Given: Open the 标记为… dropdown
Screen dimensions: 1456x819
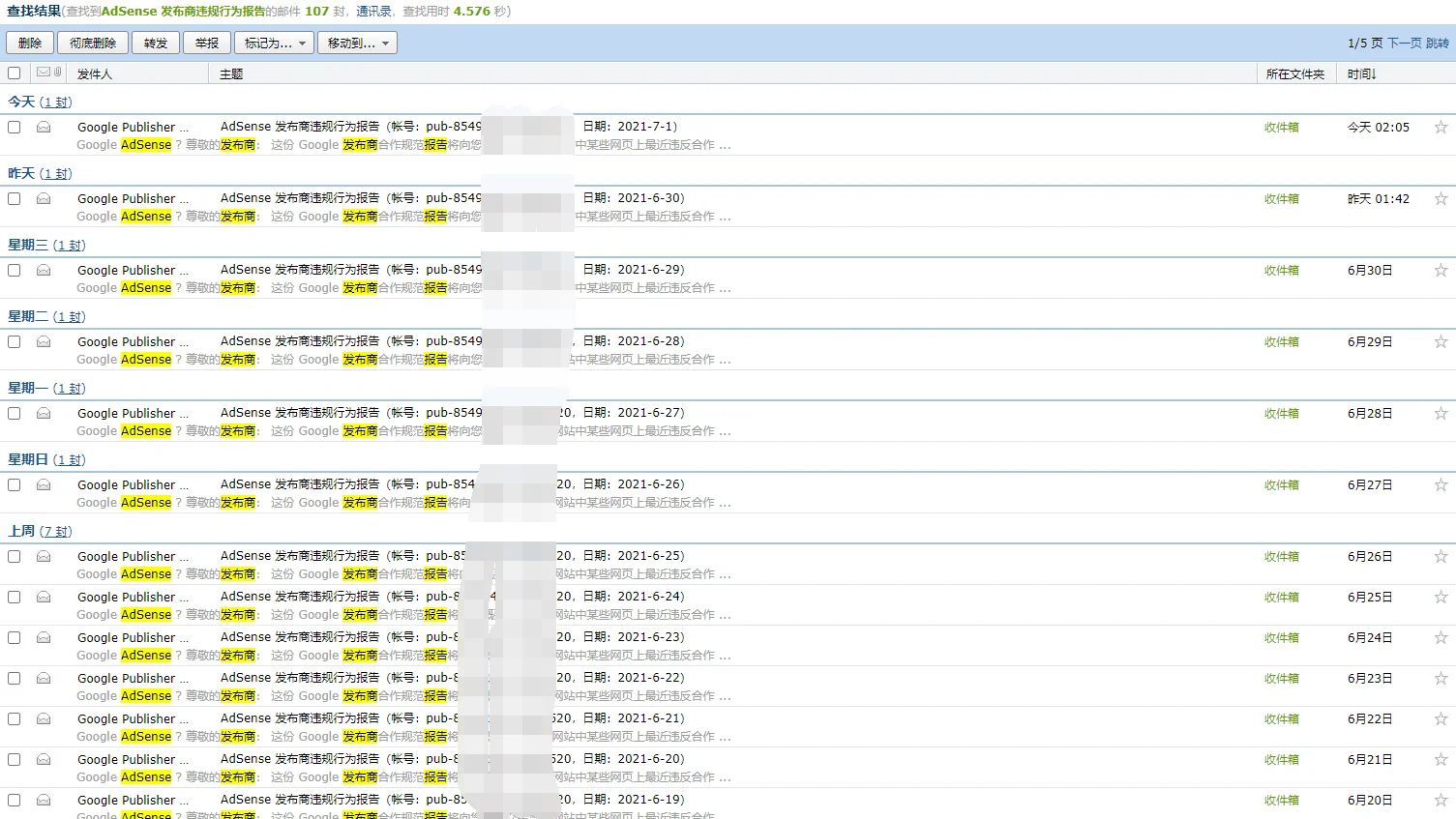Looking at the screenshot, I should coord(274,43).
